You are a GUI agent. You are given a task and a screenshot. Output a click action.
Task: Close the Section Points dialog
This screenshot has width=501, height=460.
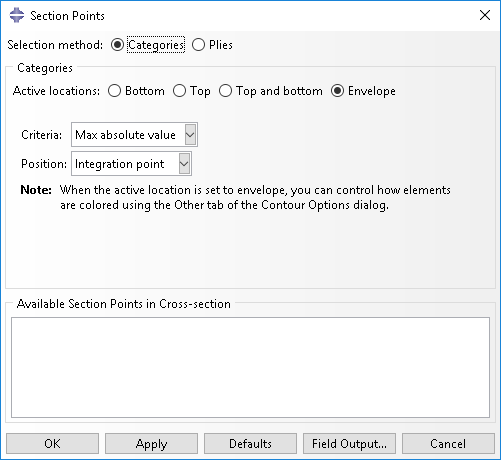[x=485, y=15]
